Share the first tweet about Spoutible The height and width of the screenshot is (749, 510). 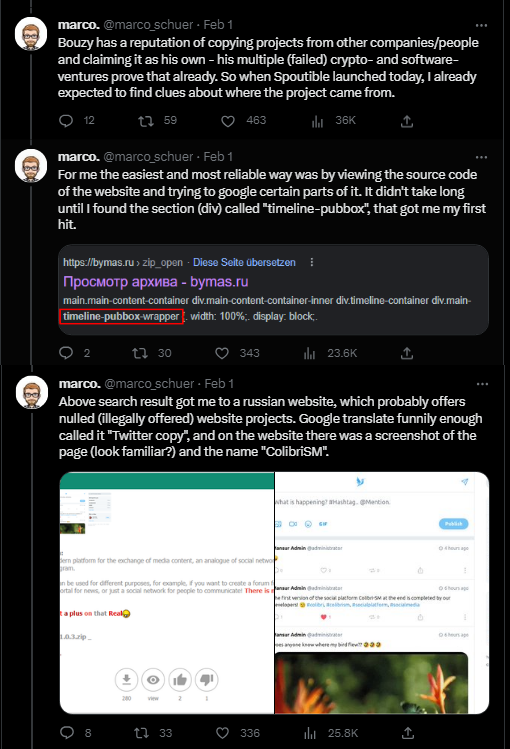coord(406,121)
